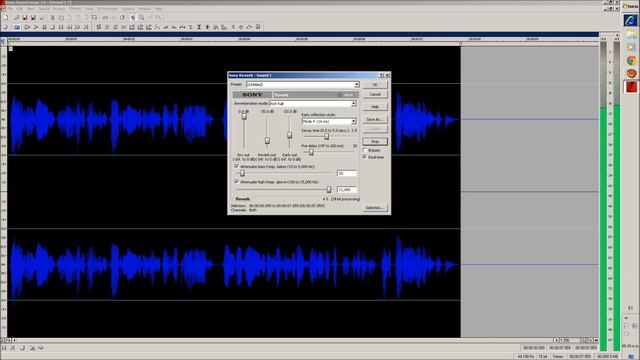
Task: Jump to start of the file
Action: click(61, 27)
